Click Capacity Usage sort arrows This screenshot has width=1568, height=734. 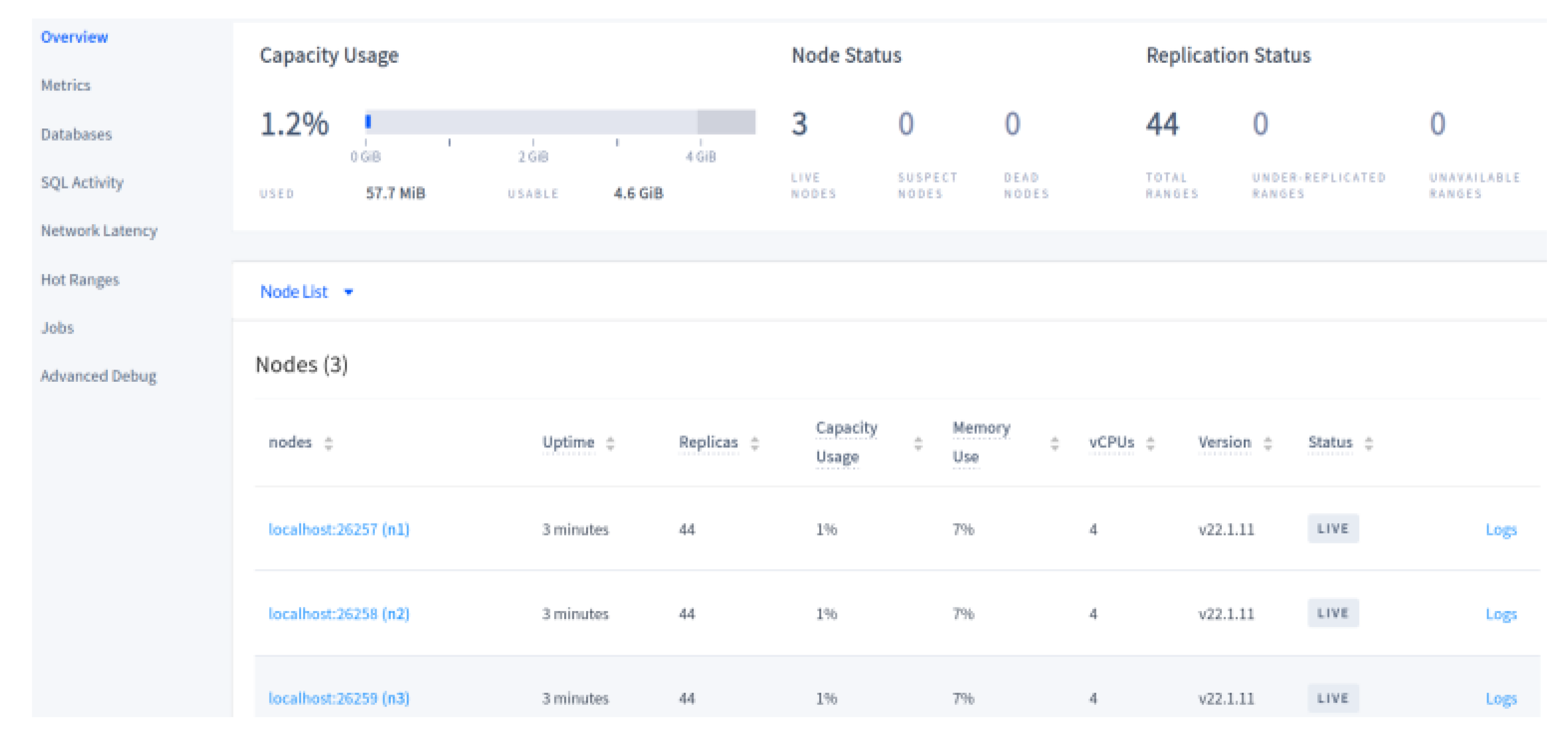click(918, 443)
